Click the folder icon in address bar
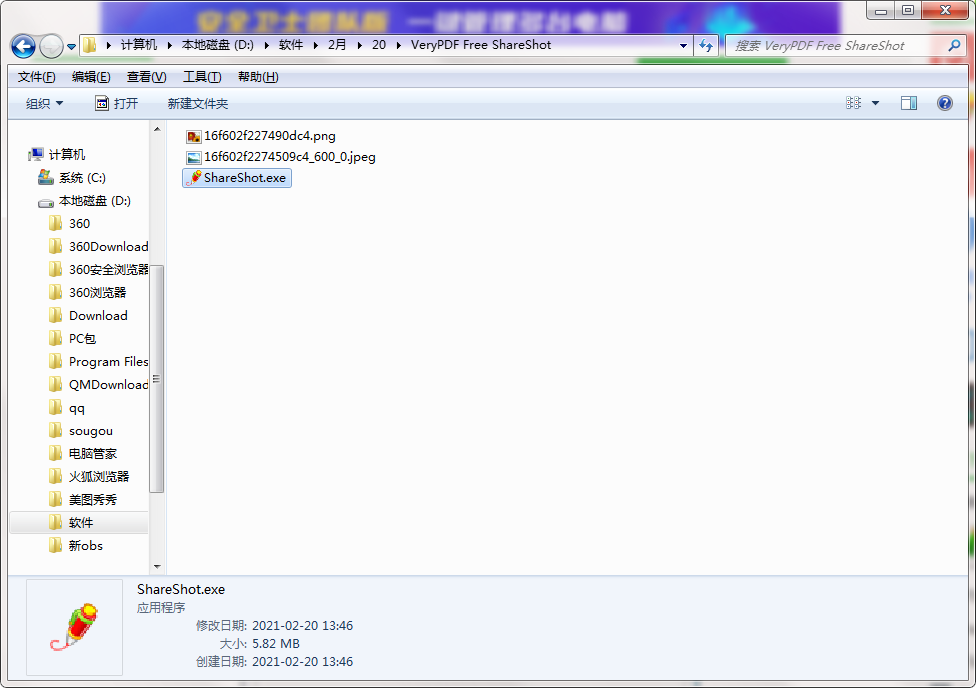This screenshot has height=688, width=976. click(90, 45)
